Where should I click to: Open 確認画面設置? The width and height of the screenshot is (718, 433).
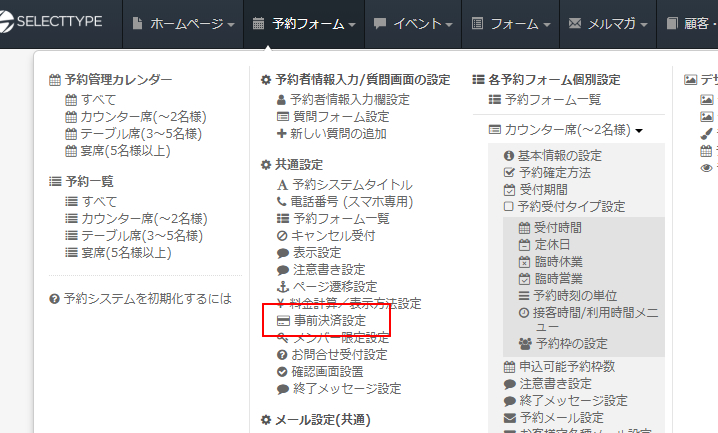pyautogui.click(x=320, y=372)
